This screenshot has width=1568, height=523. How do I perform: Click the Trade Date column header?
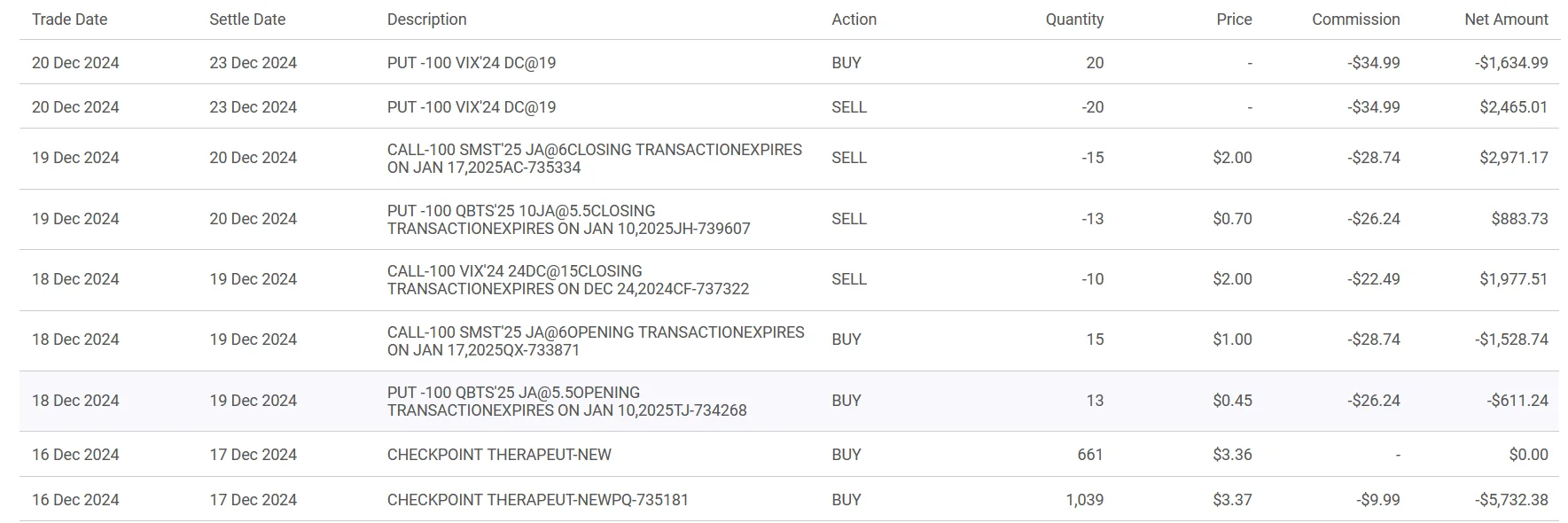click(69, 20)
